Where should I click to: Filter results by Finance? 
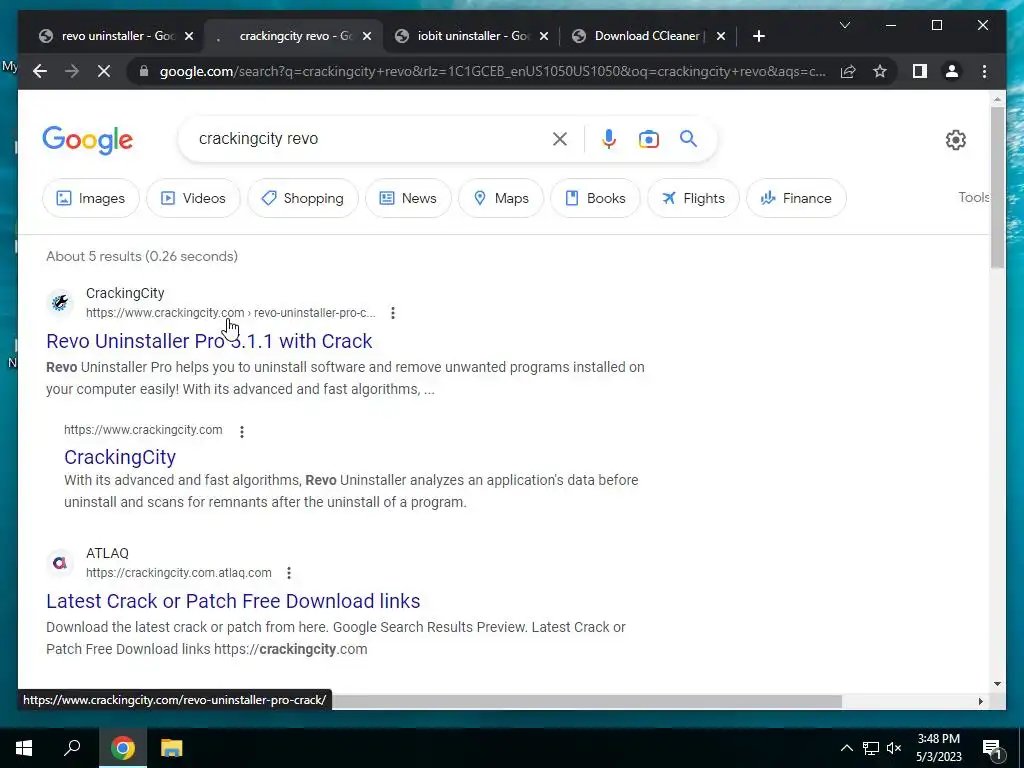[x=796, y=198]
